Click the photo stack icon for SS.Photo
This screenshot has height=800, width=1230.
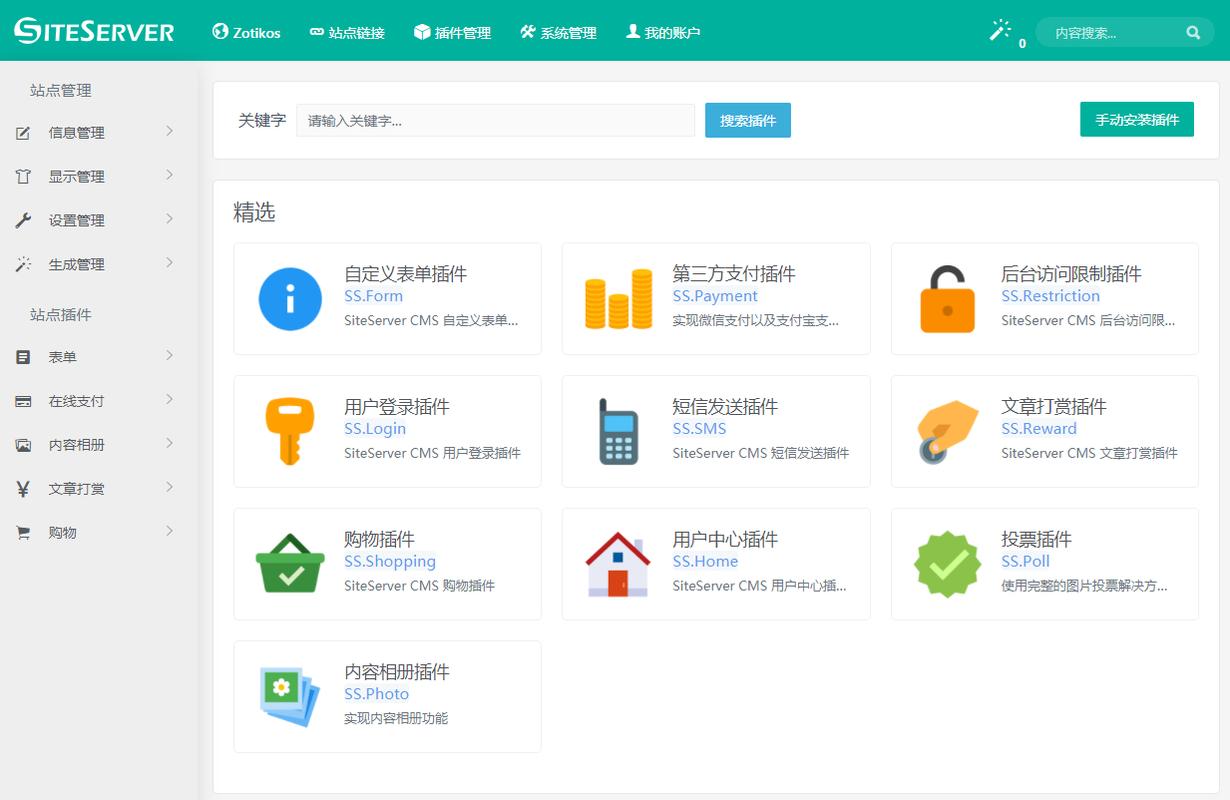click(289, 697)
